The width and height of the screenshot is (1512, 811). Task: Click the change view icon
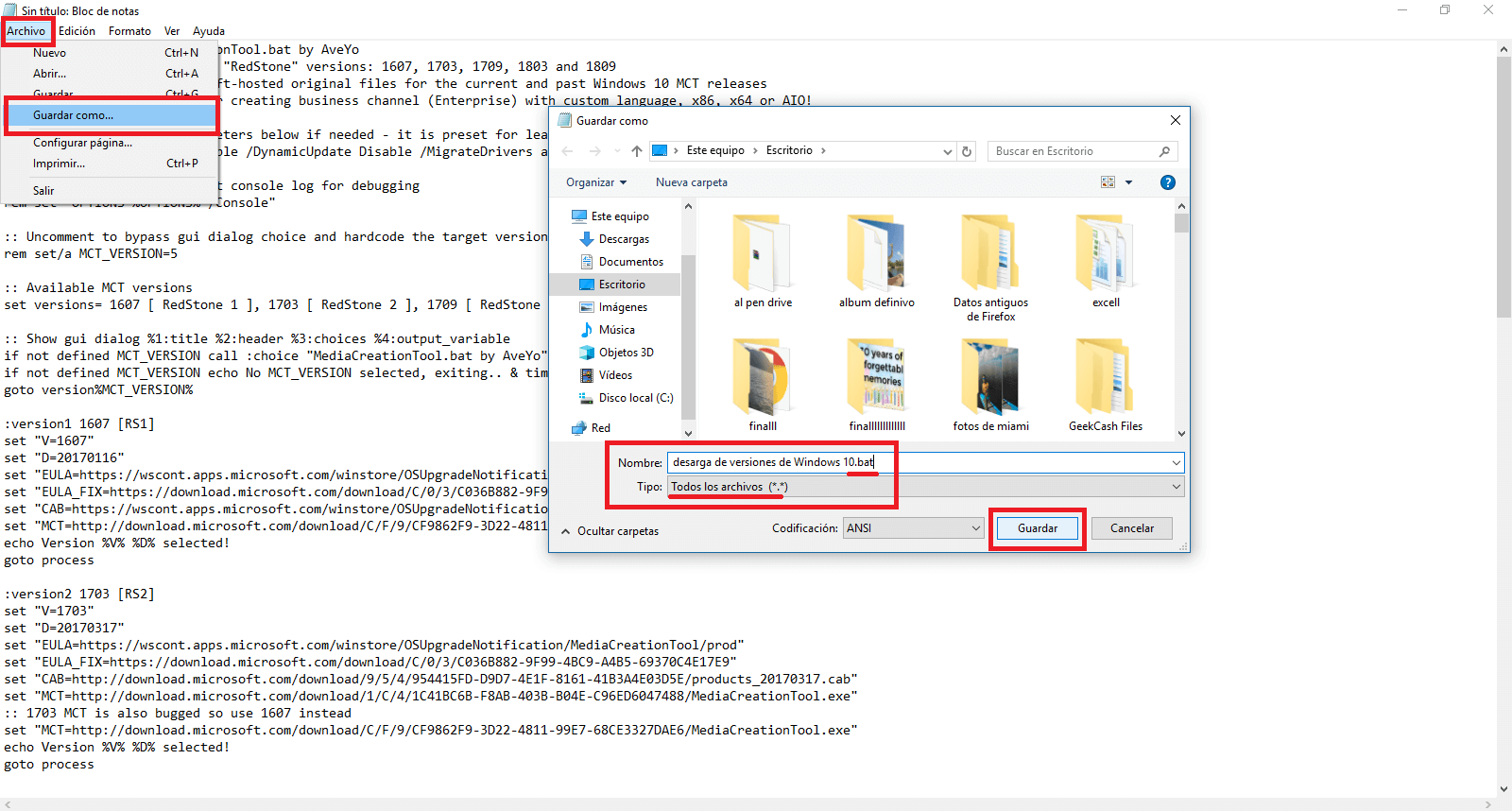point(1108,182)
